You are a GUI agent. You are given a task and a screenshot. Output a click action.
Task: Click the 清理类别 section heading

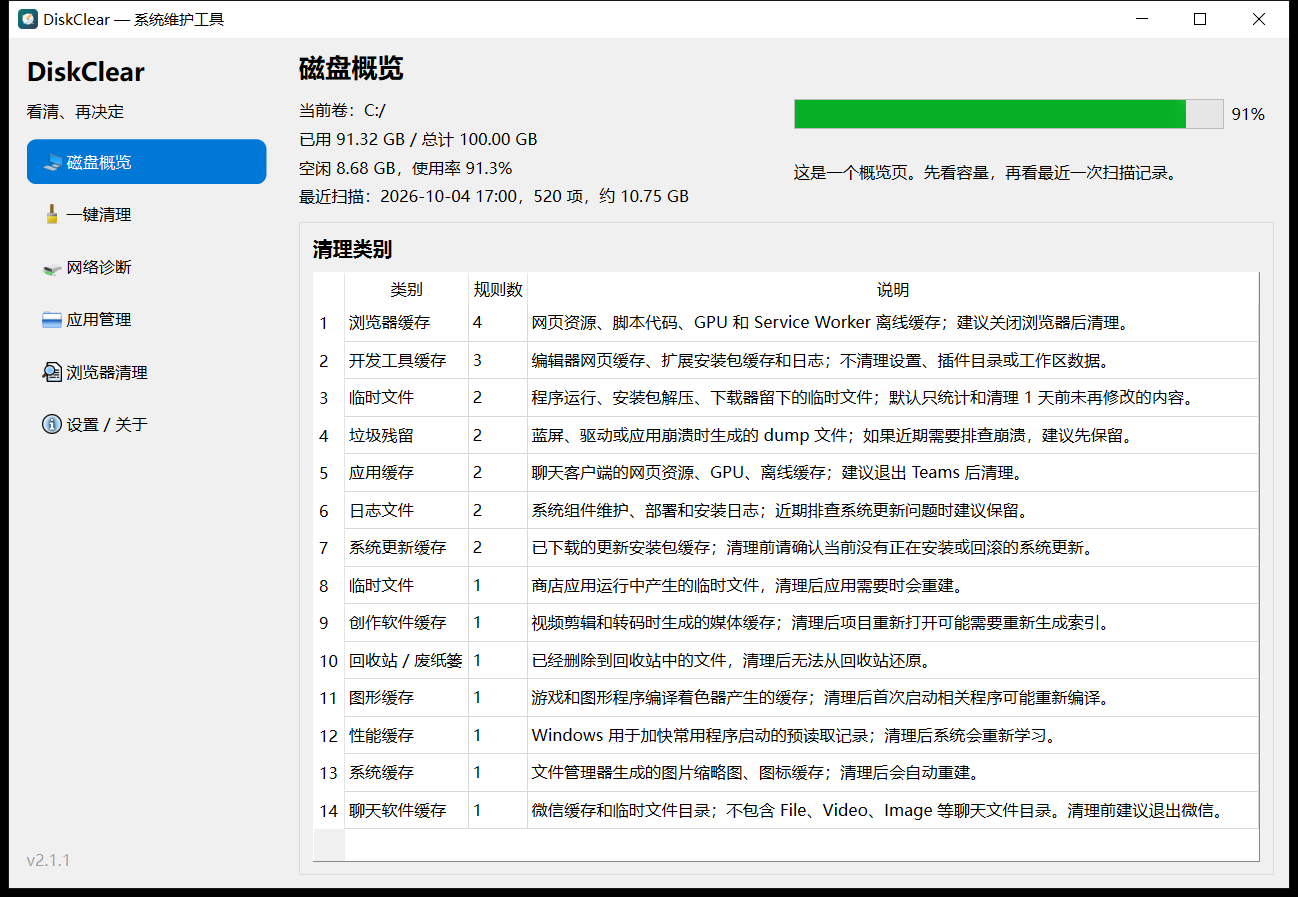click(352, 249)
